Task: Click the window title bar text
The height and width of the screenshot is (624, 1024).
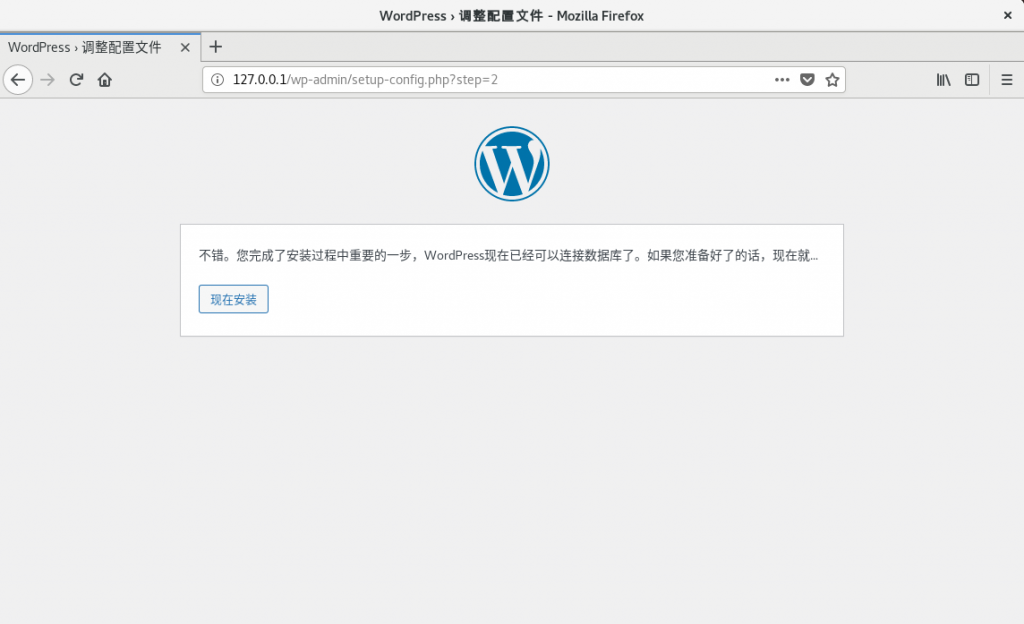Action: 511,15
